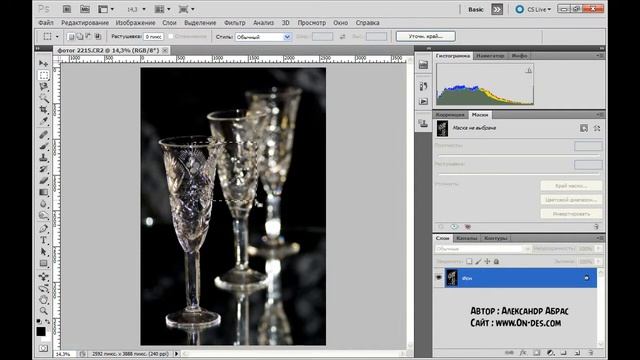The image size is (640, 360).
Task: Select the Dodge tool
Action: (x=44, y=215)
